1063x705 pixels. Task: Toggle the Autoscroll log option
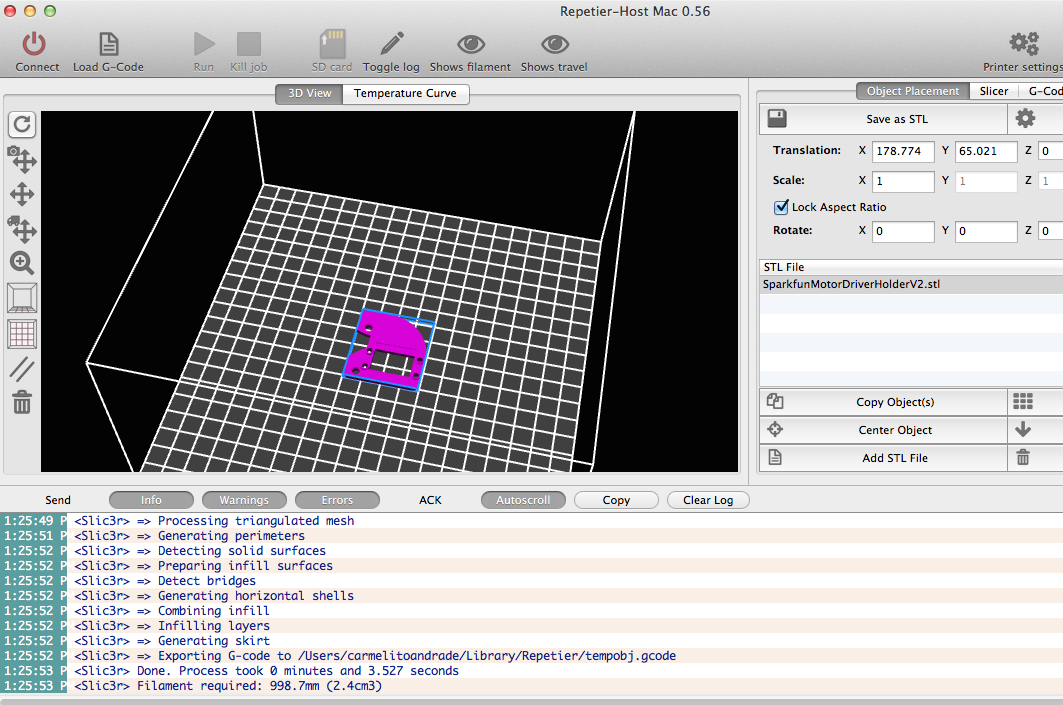click(523, 500)
